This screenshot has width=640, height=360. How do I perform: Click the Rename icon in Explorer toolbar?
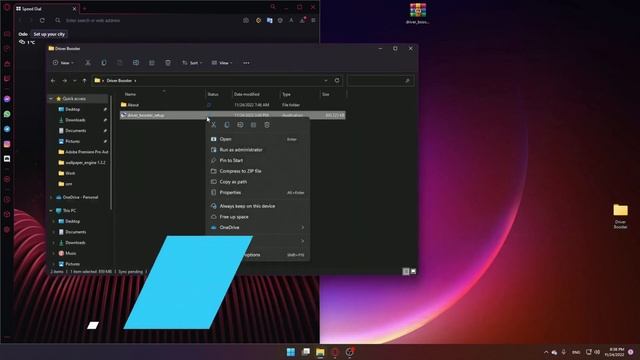[x=136, y=63]
